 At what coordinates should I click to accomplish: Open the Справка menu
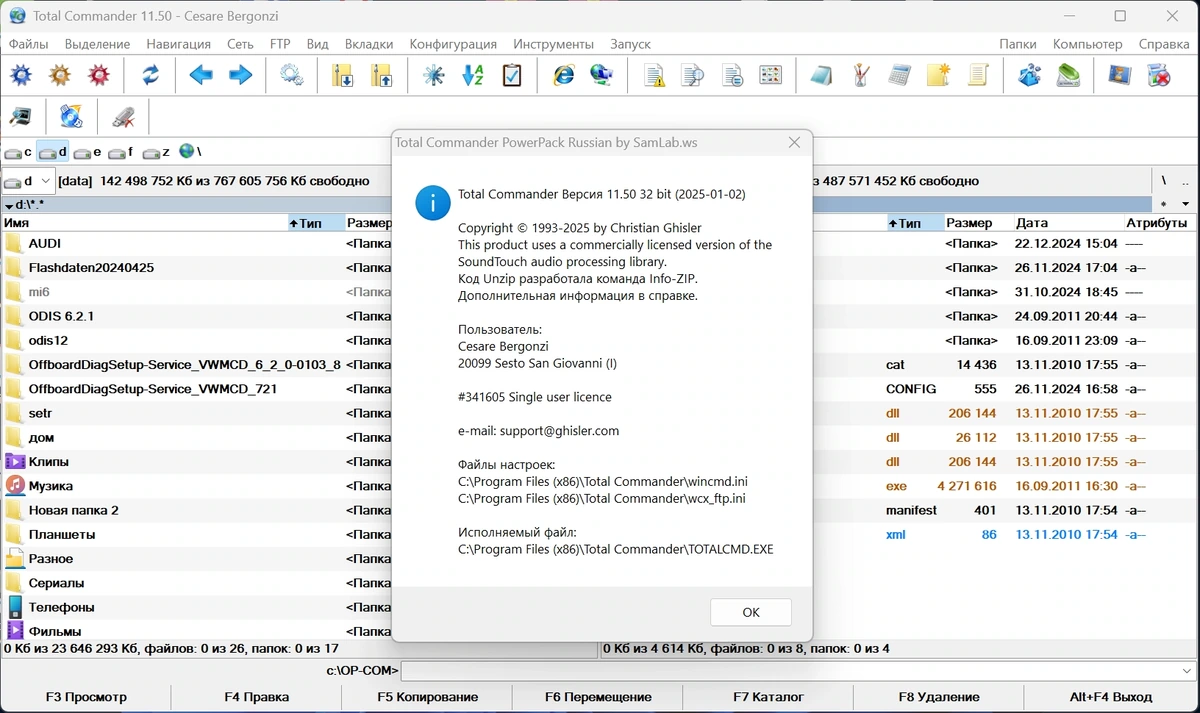click(1164, 44)
